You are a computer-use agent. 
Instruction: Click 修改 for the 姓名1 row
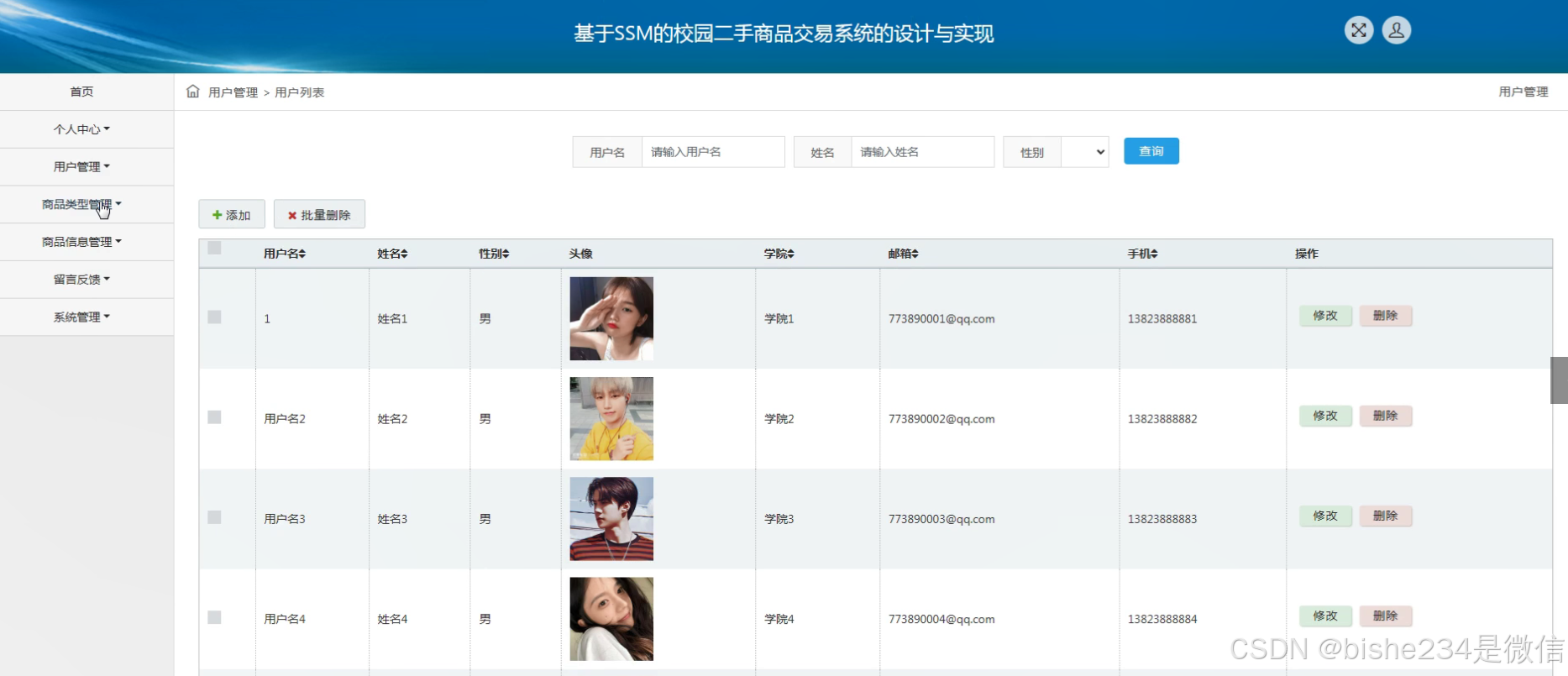[x=1325, y=316]
